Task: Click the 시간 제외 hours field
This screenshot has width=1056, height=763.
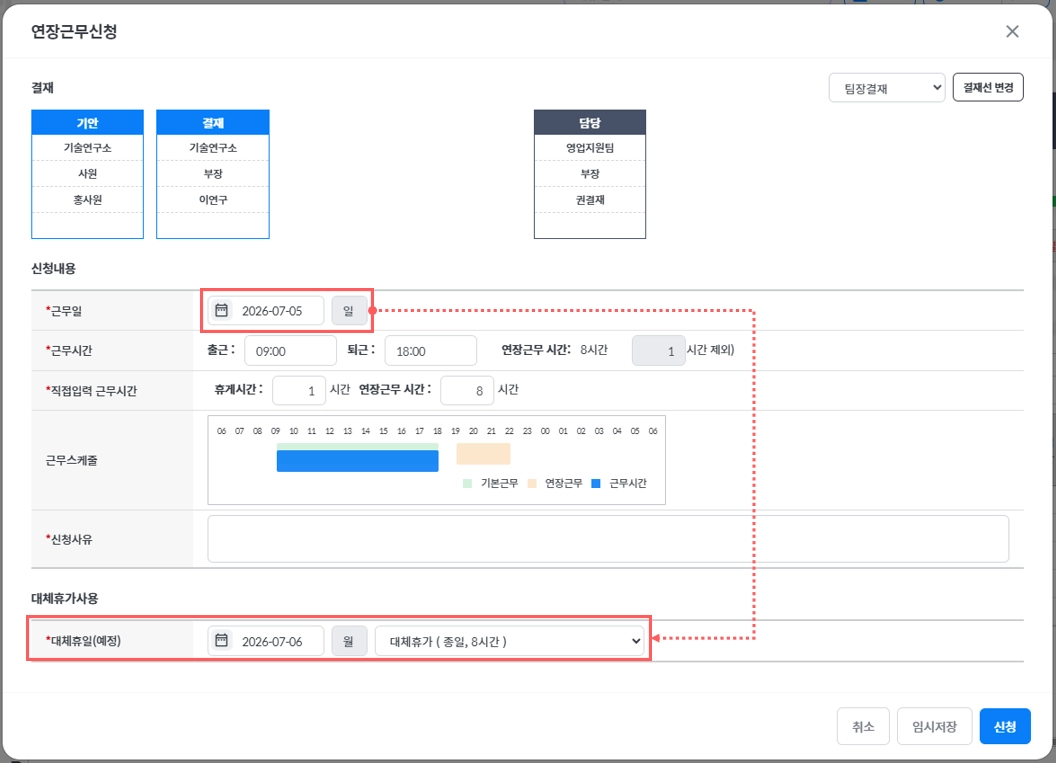Action: coord(658,351)
